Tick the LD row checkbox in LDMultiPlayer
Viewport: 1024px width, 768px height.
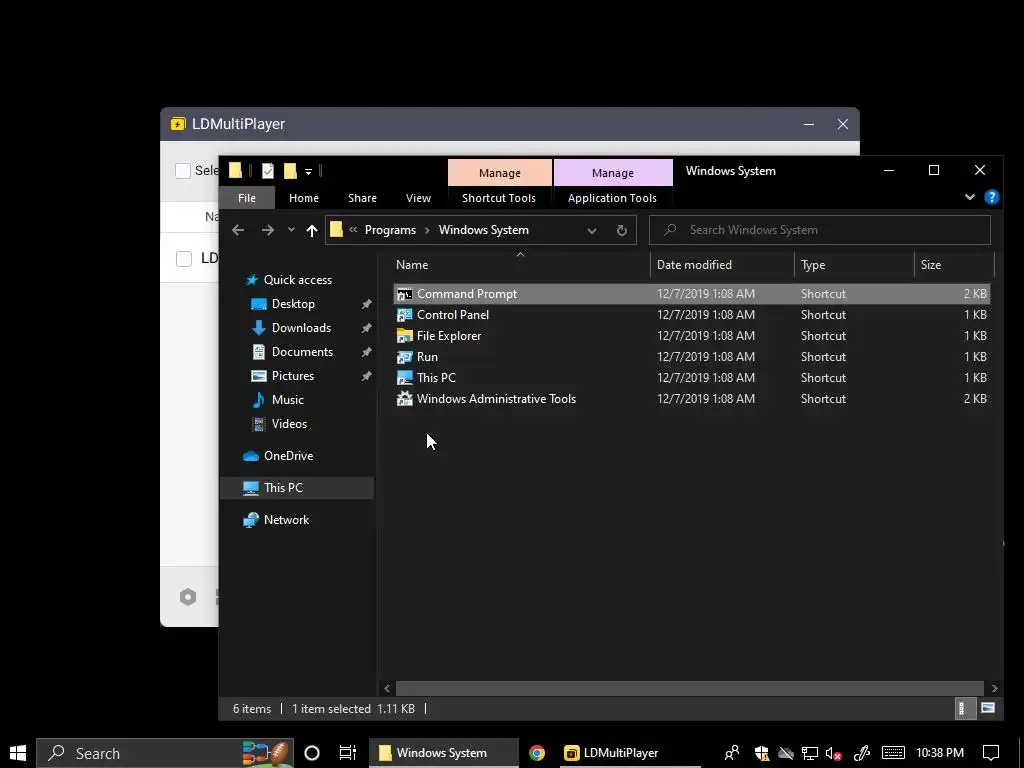point(184,258)
